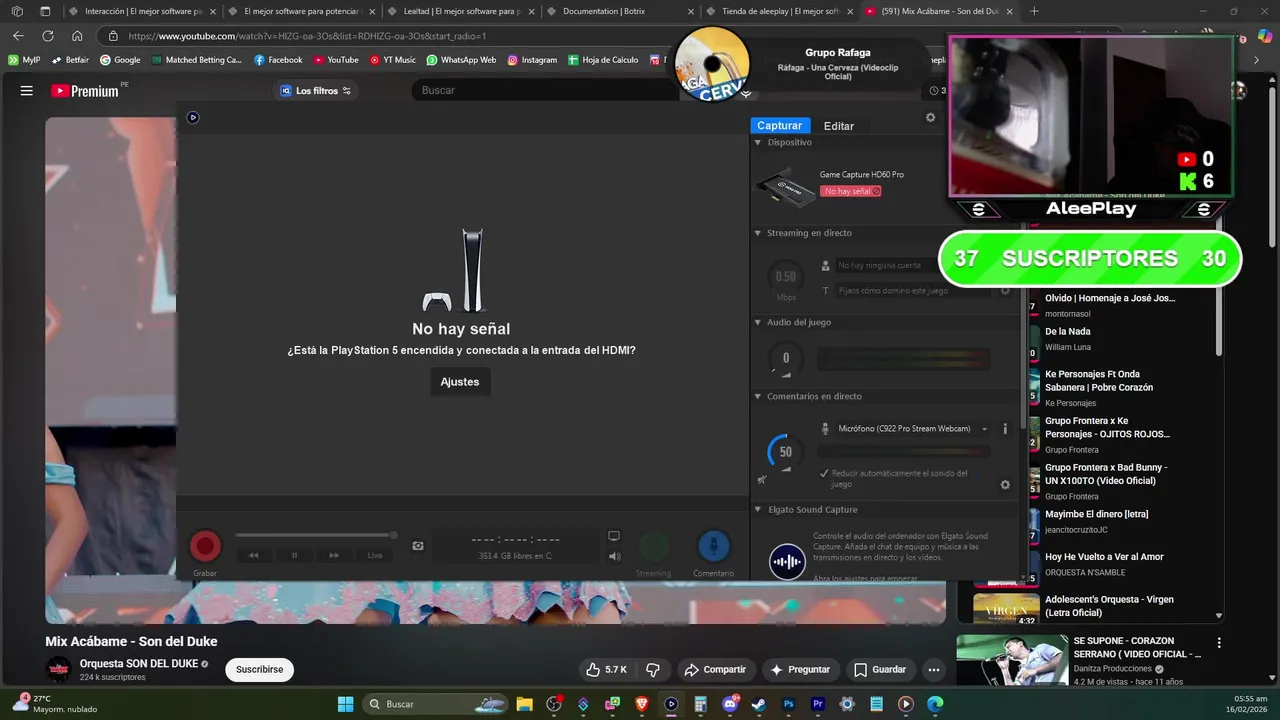Go to YouTube Premium home logo
The image size is (1280, 720).
pos(85,91)
